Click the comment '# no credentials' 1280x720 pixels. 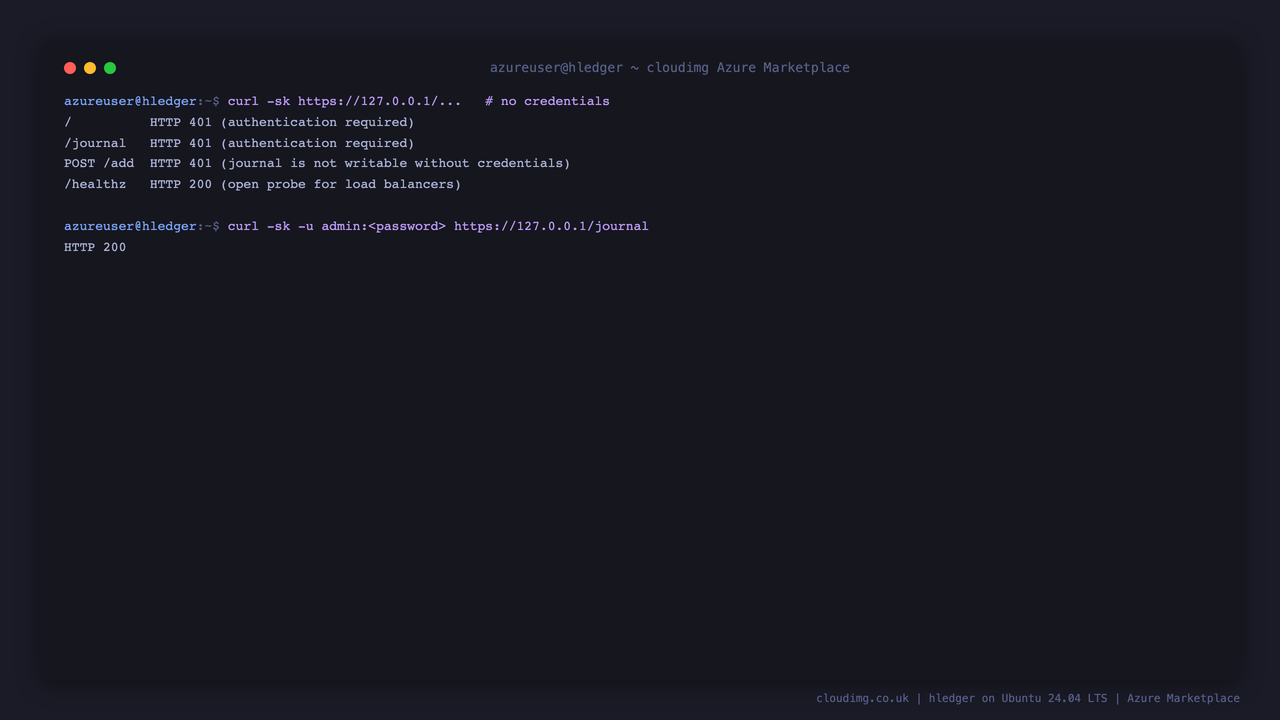[x=547, y=101]
